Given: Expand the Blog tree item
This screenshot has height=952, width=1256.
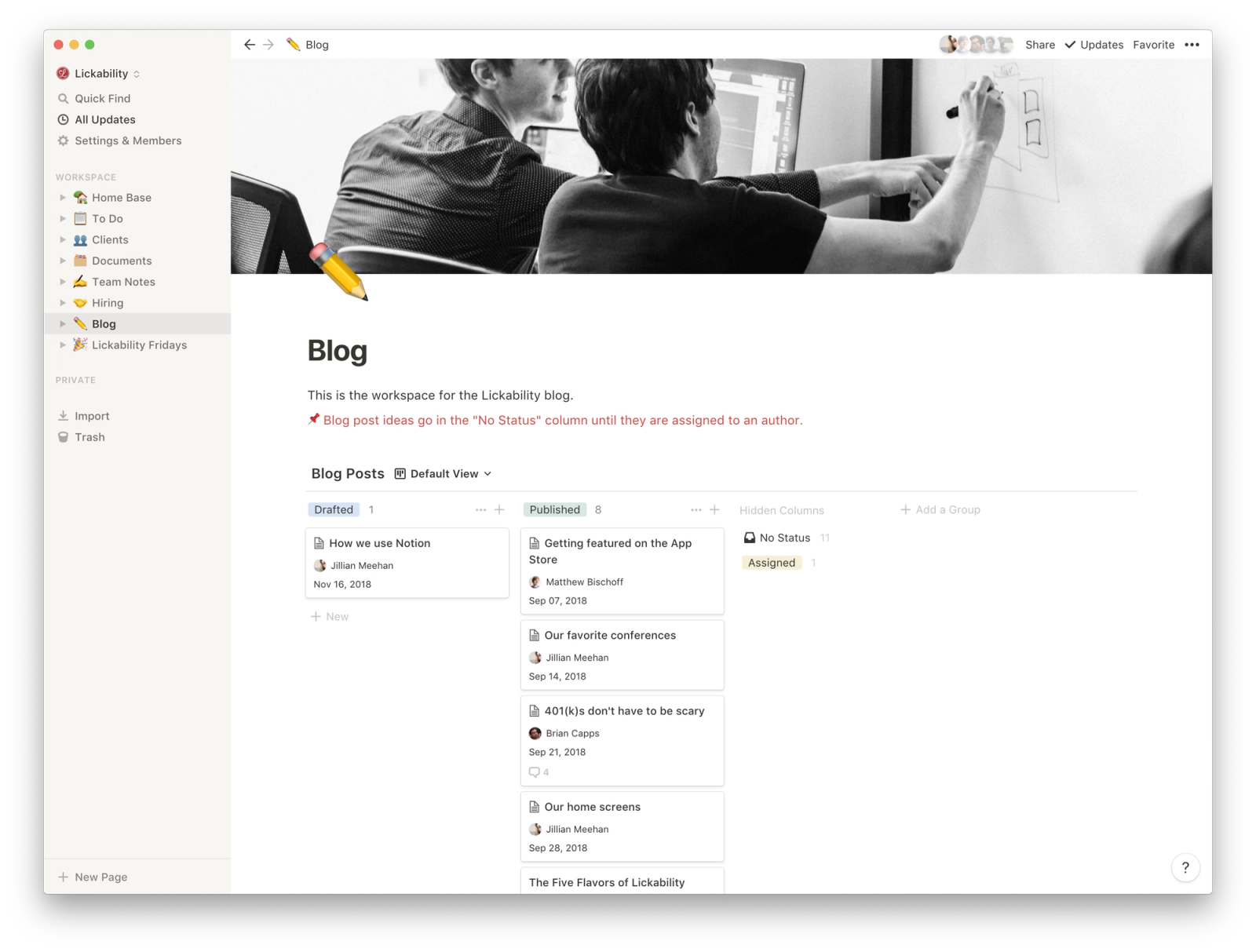Looking at the screenshot, I should [x=63, y=324].
